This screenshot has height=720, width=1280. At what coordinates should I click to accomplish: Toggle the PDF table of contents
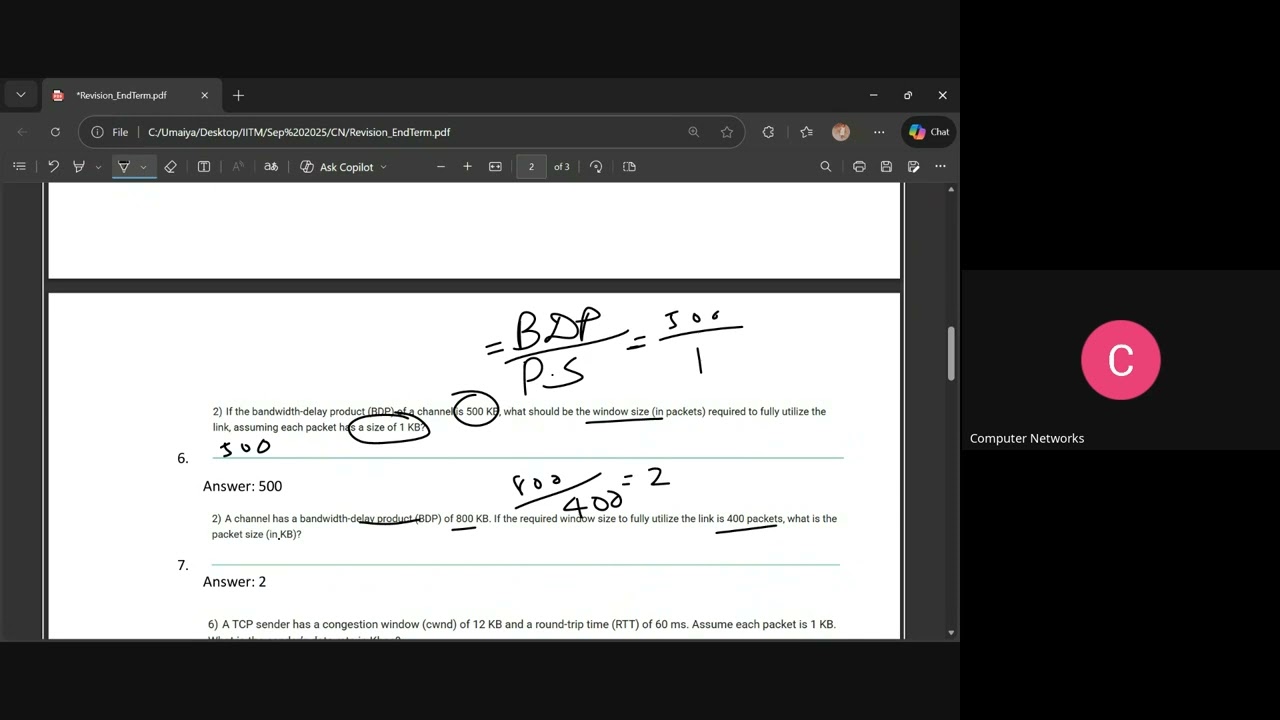(19, 167)
